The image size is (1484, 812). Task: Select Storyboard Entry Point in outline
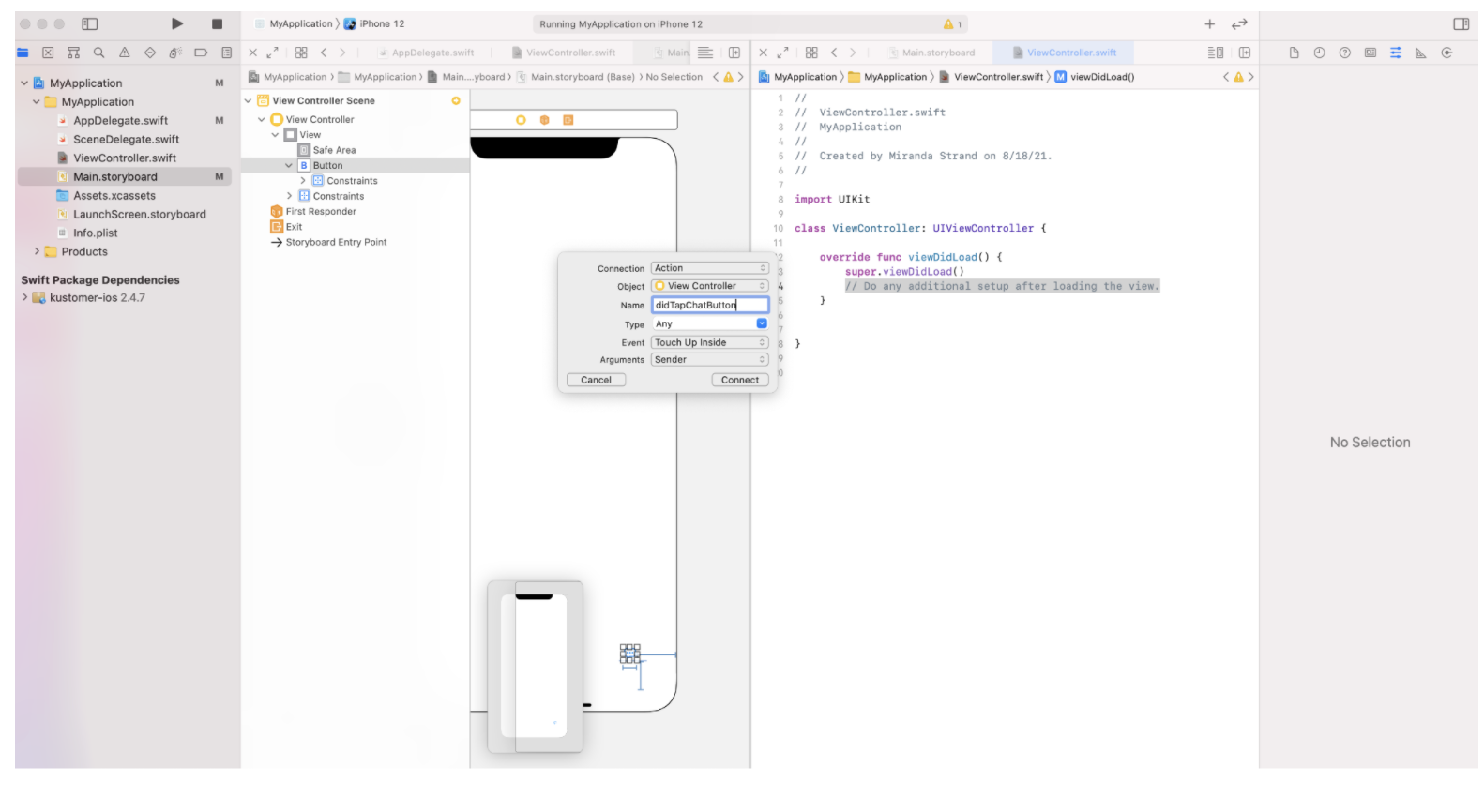(x=336, y=242)
